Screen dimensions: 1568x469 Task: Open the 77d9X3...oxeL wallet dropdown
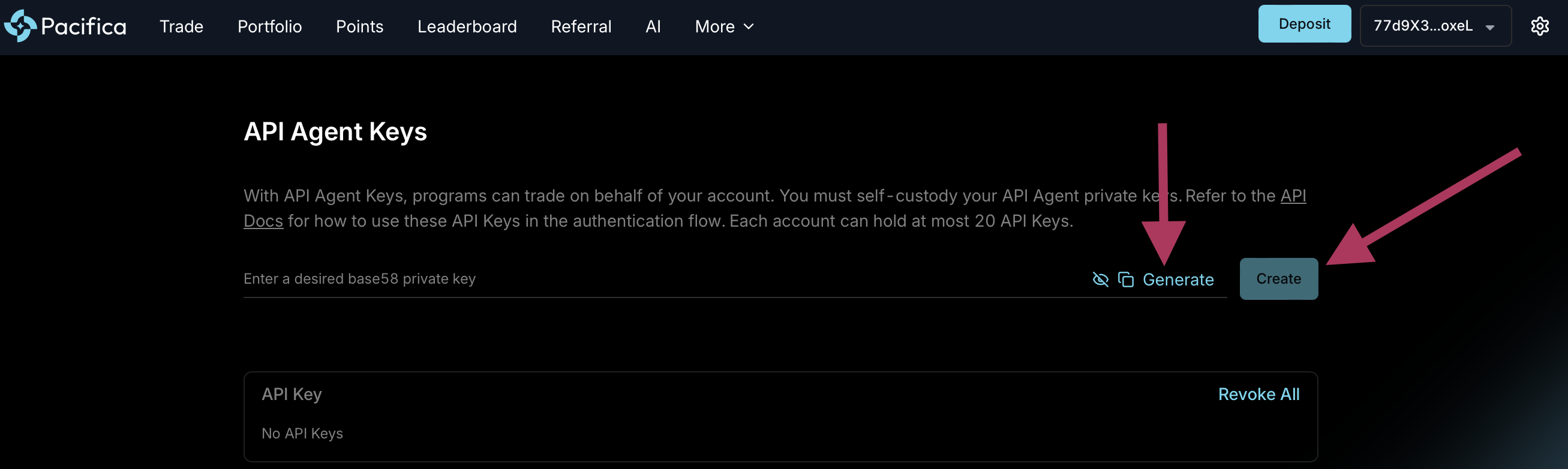coord(1435,26)
